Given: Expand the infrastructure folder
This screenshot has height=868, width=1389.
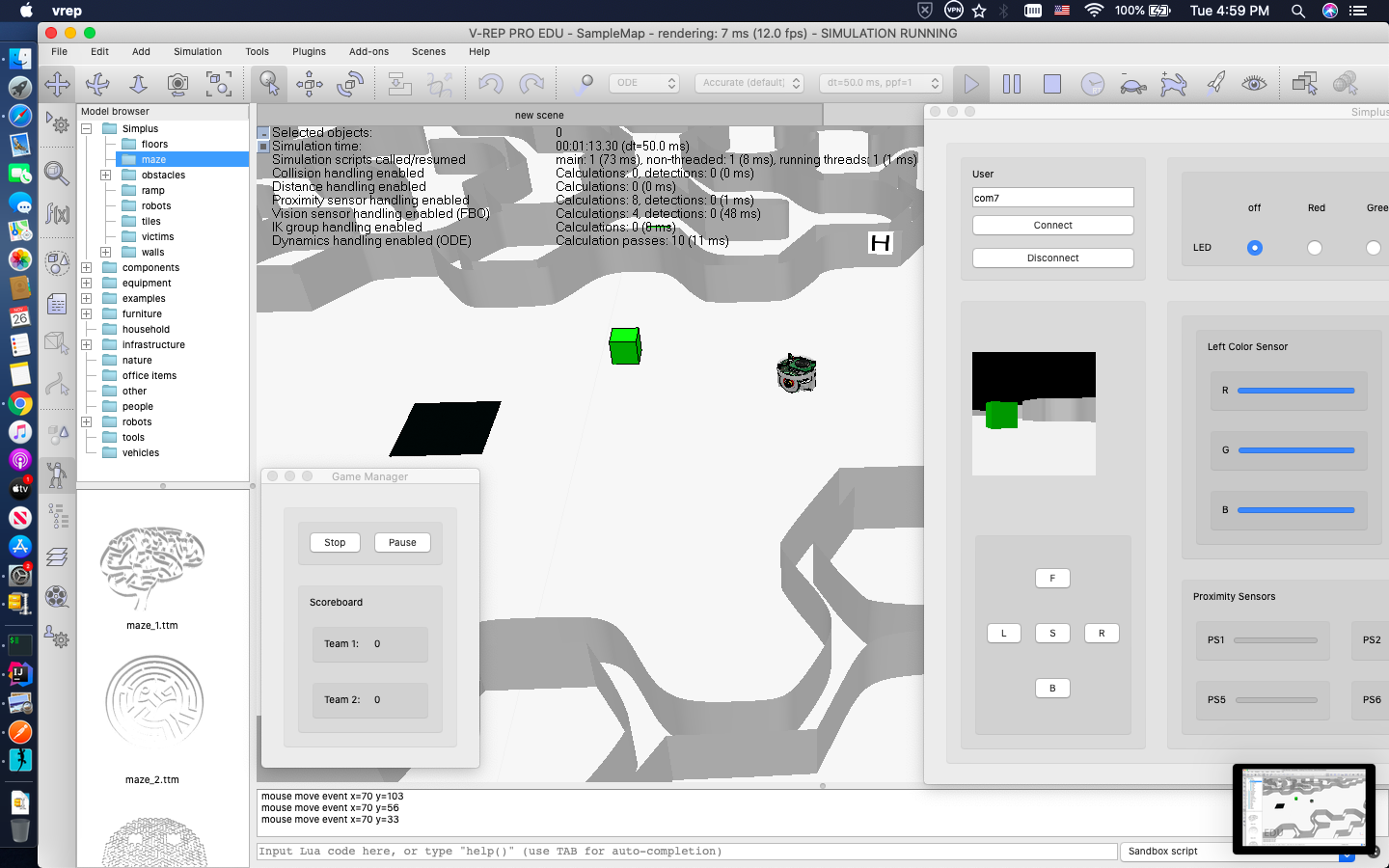Looking at the screenshot, I should (x=86, y=344).
